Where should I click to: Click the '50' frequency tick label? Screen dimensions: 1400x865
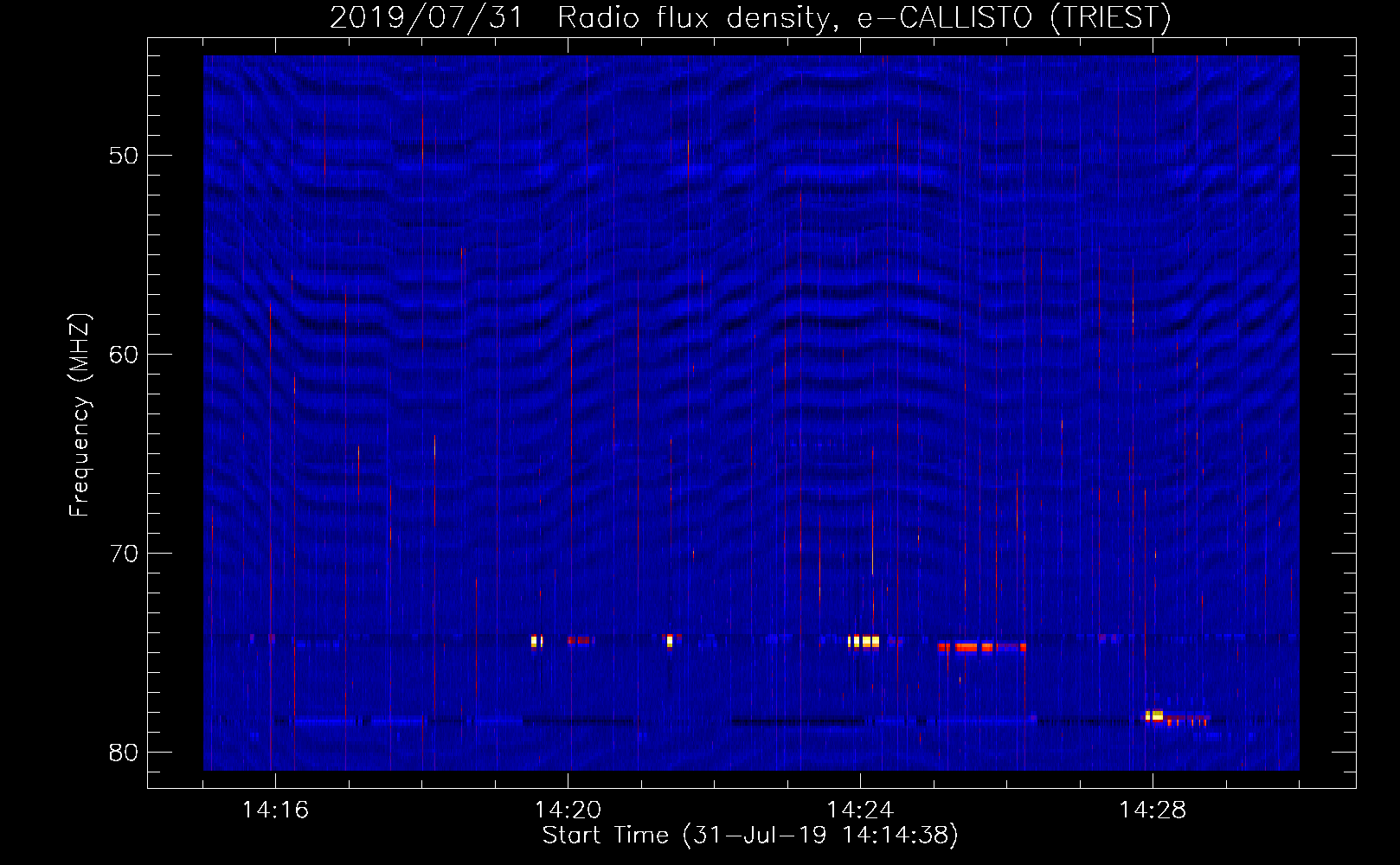(x=124, y=156)
